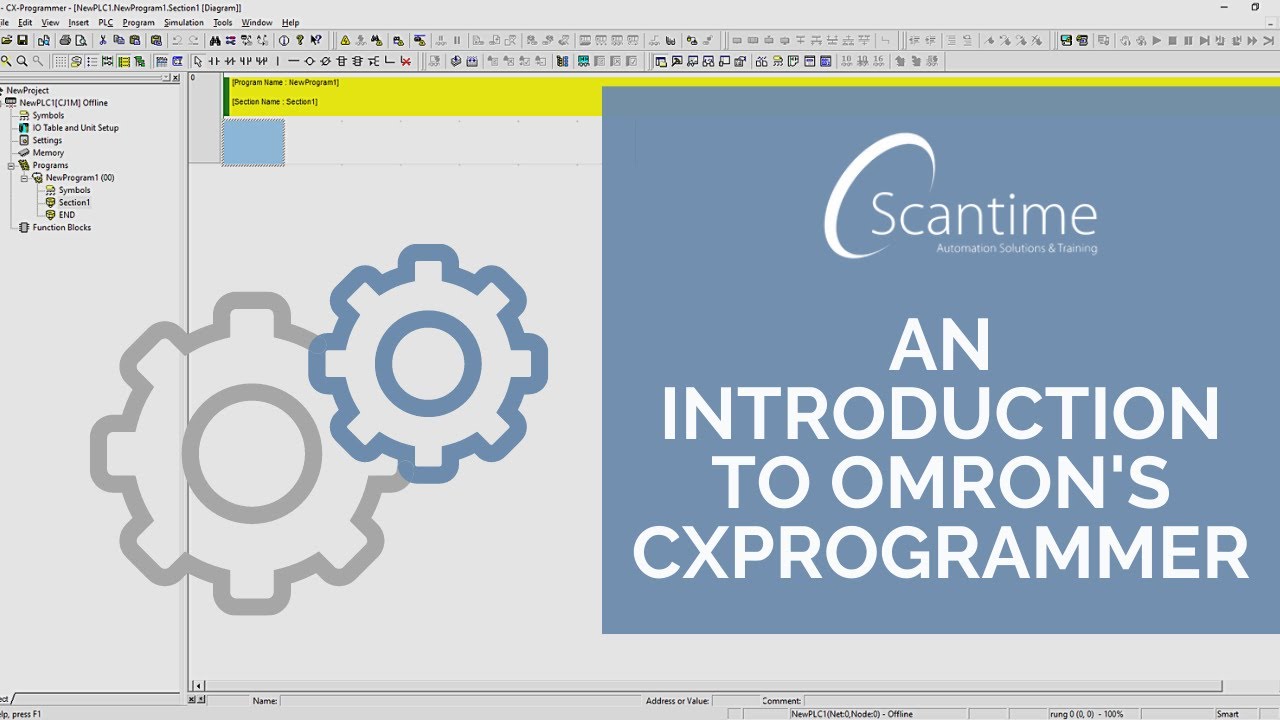The width and height of the screenshot is (1280, 720).
Task: Click the Comment field
Action: point(1040,701)
